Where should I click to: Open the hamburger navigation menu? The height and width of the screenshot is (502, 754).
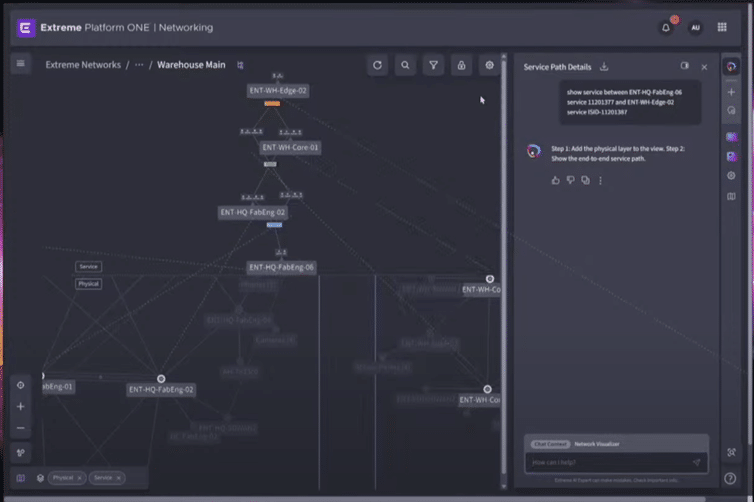(21, 63)
